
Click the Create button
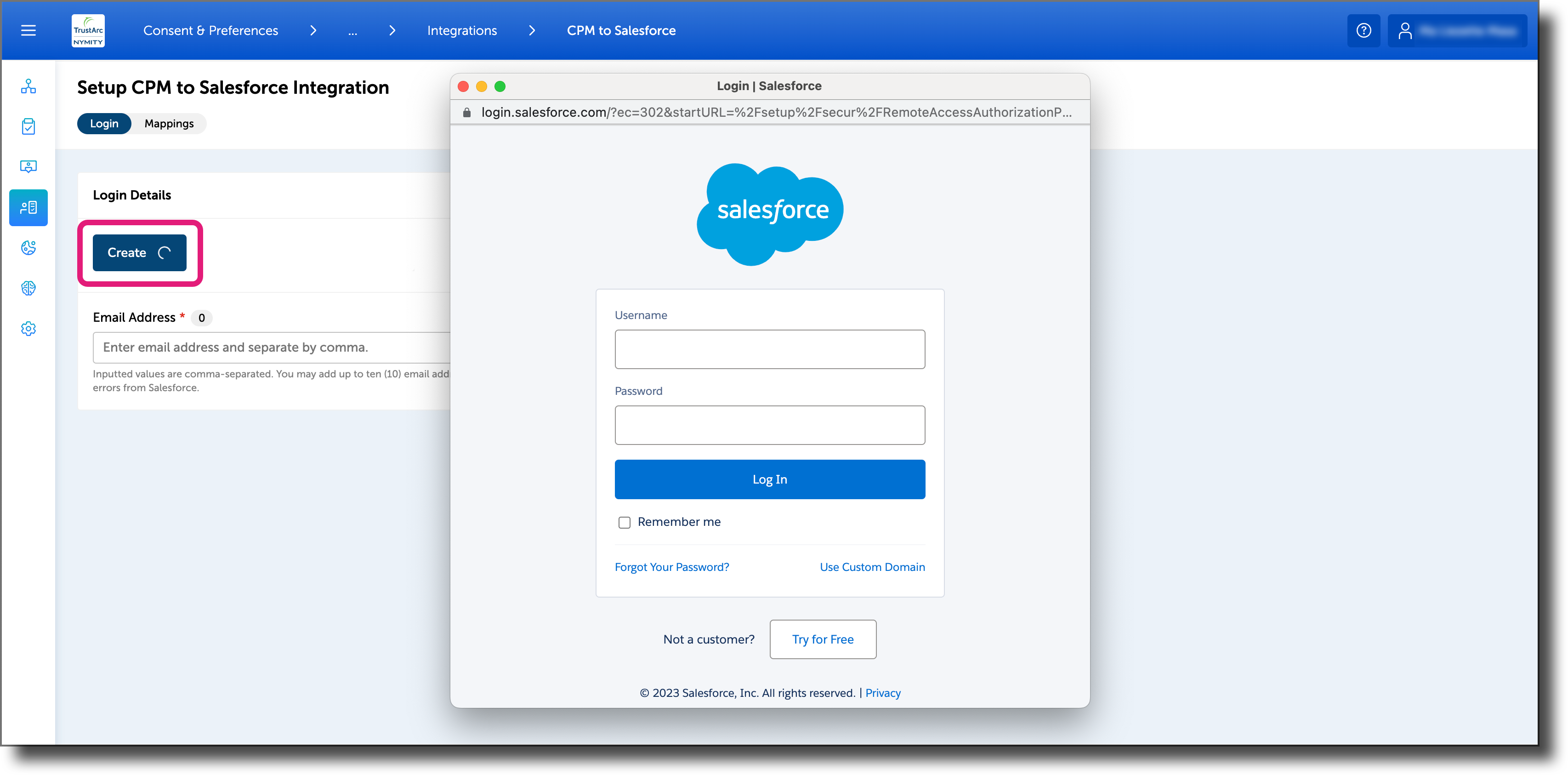pyautogui.click(x=139, y=253)
